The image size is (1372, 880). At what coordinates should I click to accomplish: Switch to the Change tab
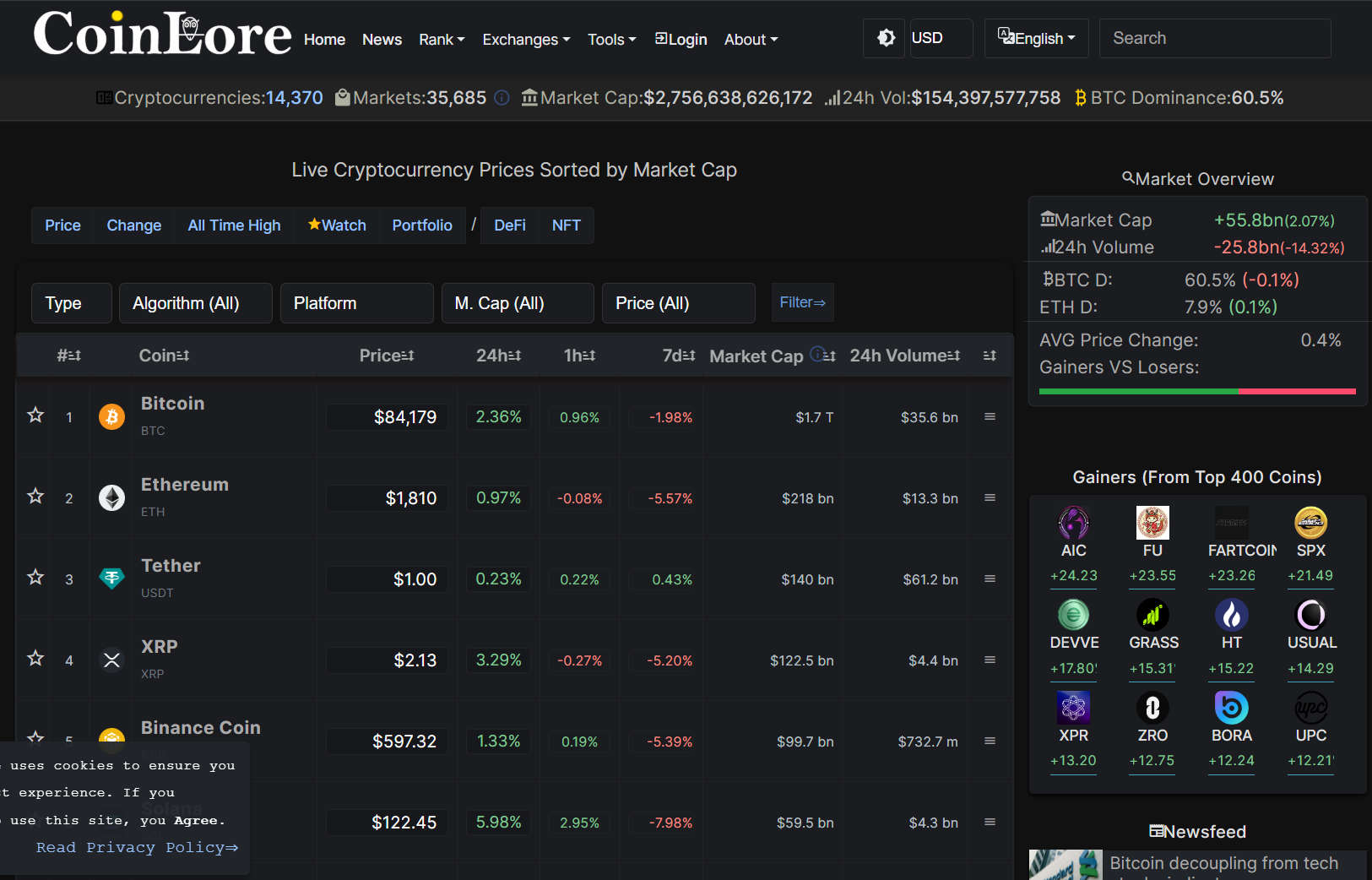133,225
